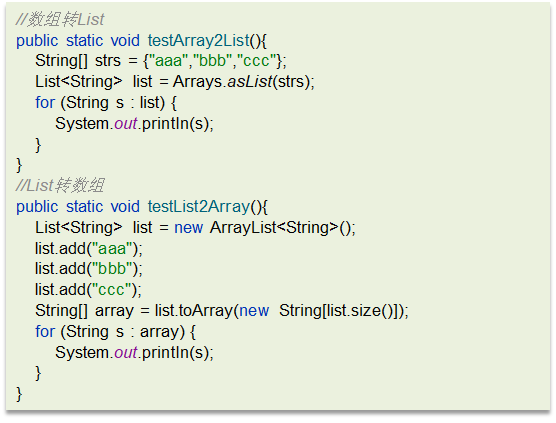Click list.add("bbb") statement
Screen dimensions: 556x423
coord(89,269)
